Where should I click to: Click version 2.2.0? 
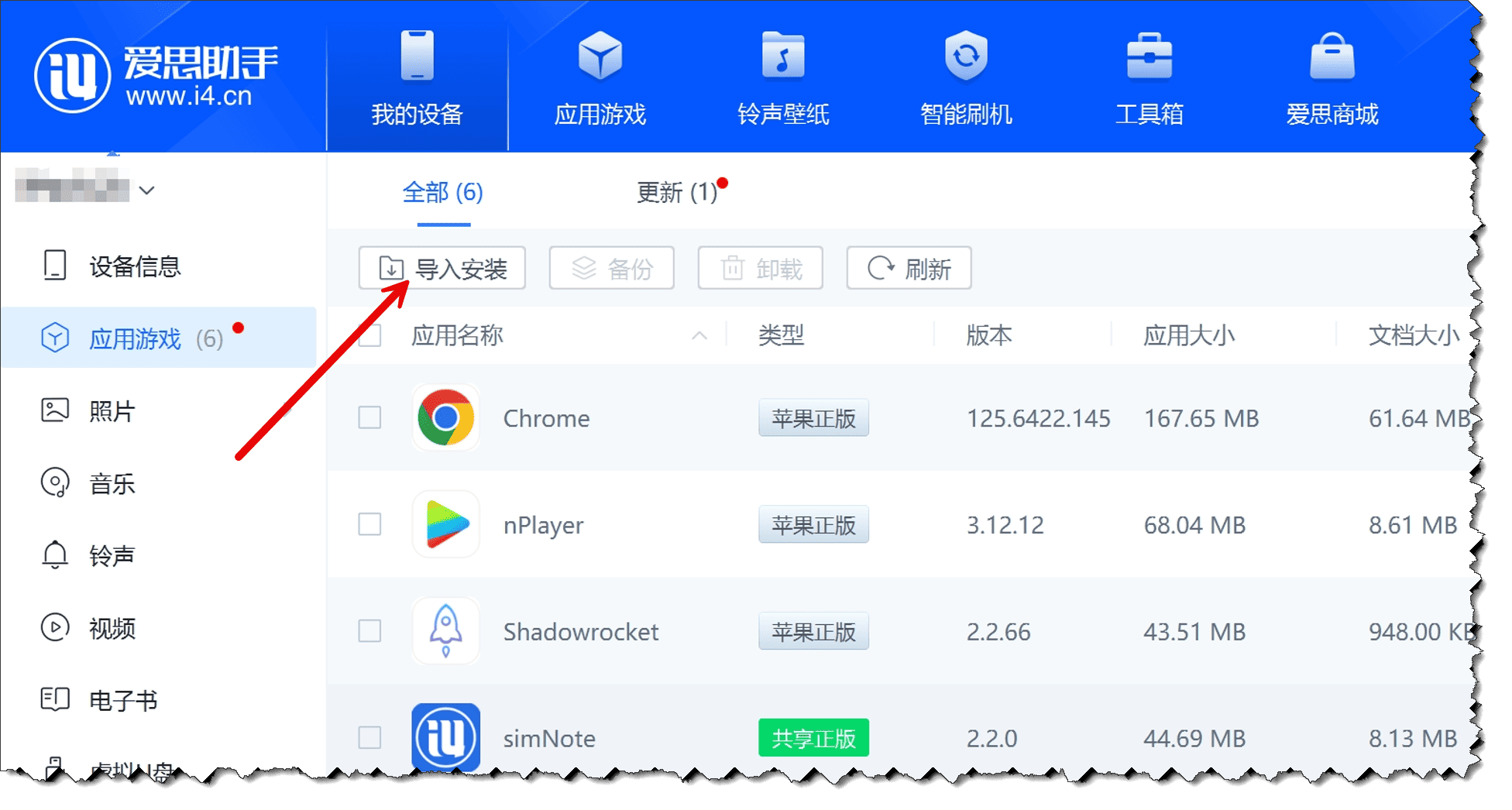click(992, 739)
